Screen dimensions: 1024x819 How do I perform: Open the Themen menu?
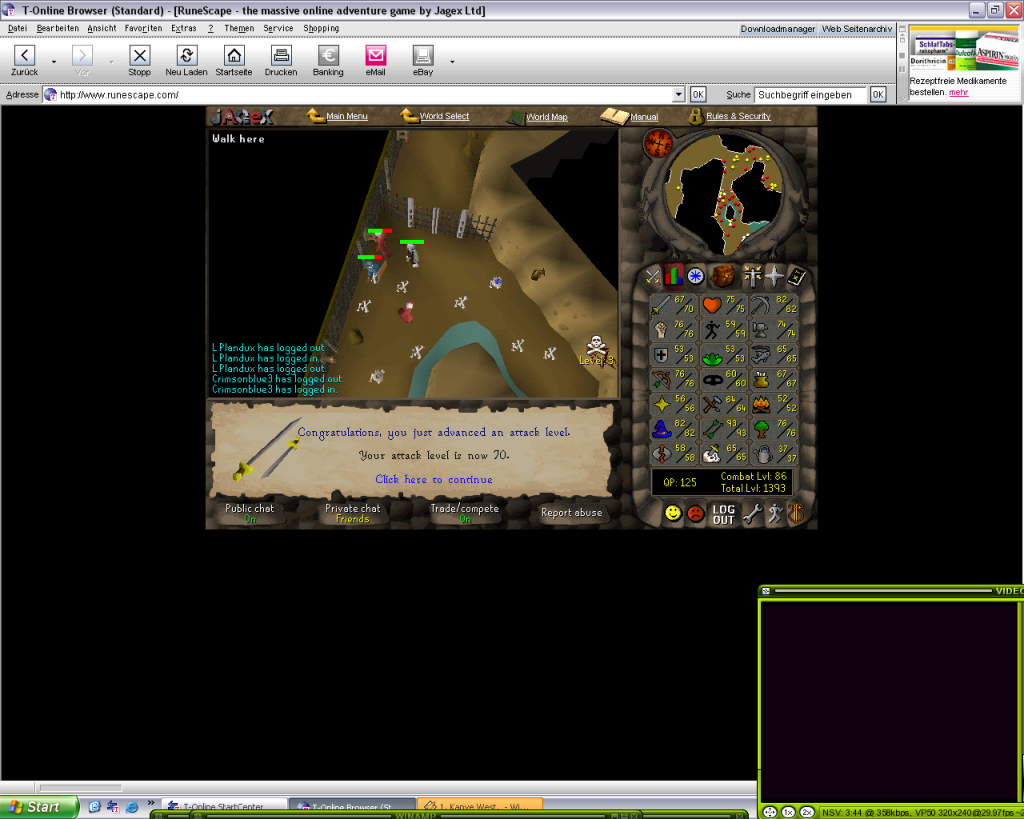[239, 29]
